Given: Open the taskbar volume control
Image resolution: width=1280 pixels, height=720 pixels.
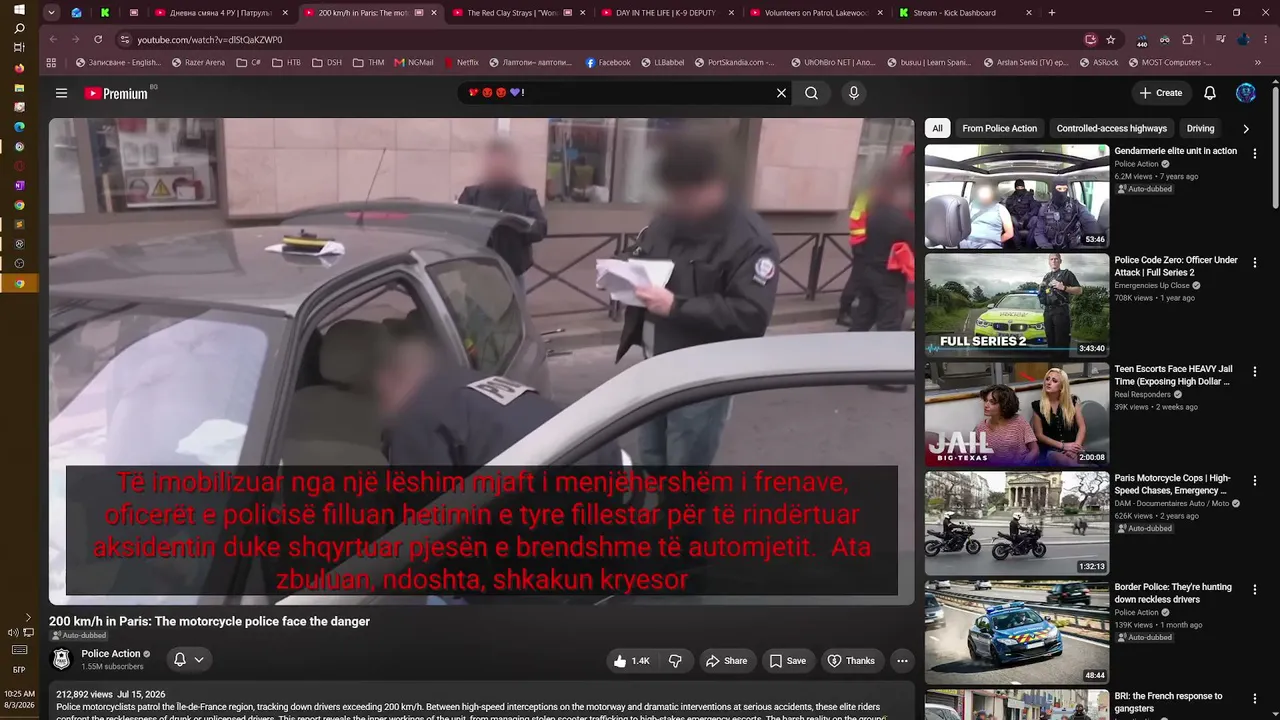Looking at the screenshot, I should 13,633.
